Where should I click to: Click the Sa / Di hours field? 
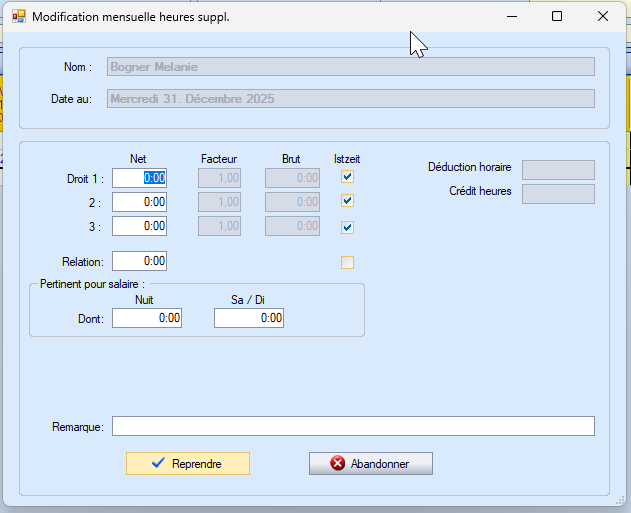pyautogui.click(x=249, y=318)
